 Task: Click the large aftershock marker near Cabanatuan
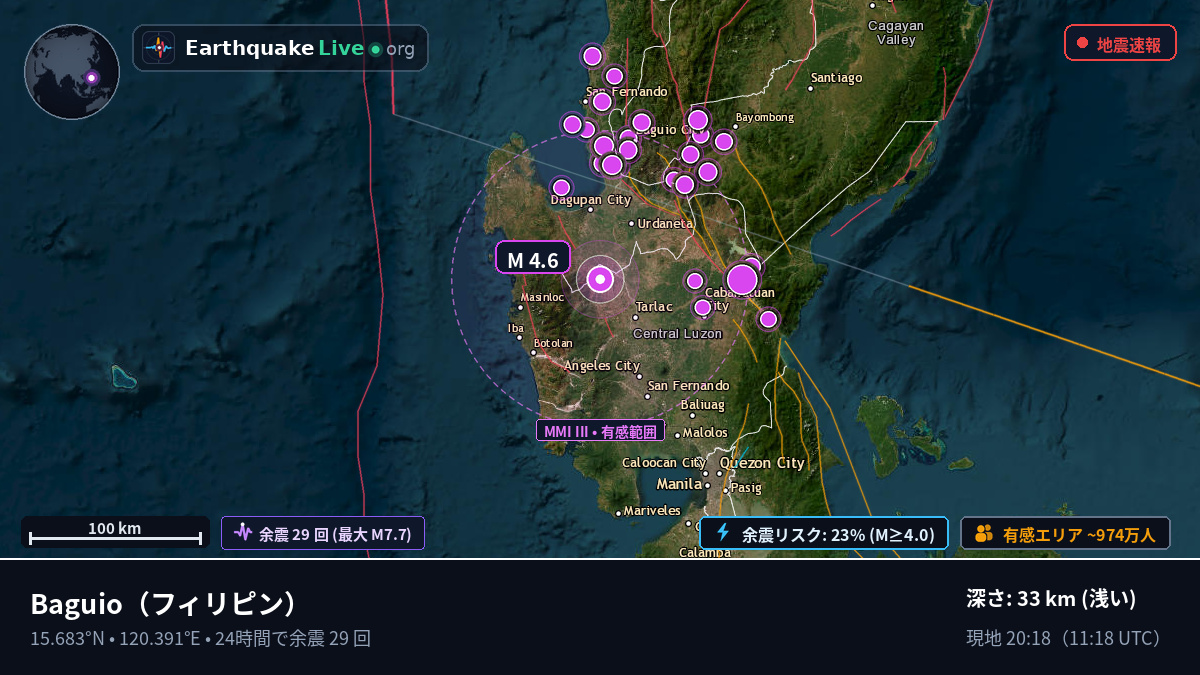click(x=742, y=279)
